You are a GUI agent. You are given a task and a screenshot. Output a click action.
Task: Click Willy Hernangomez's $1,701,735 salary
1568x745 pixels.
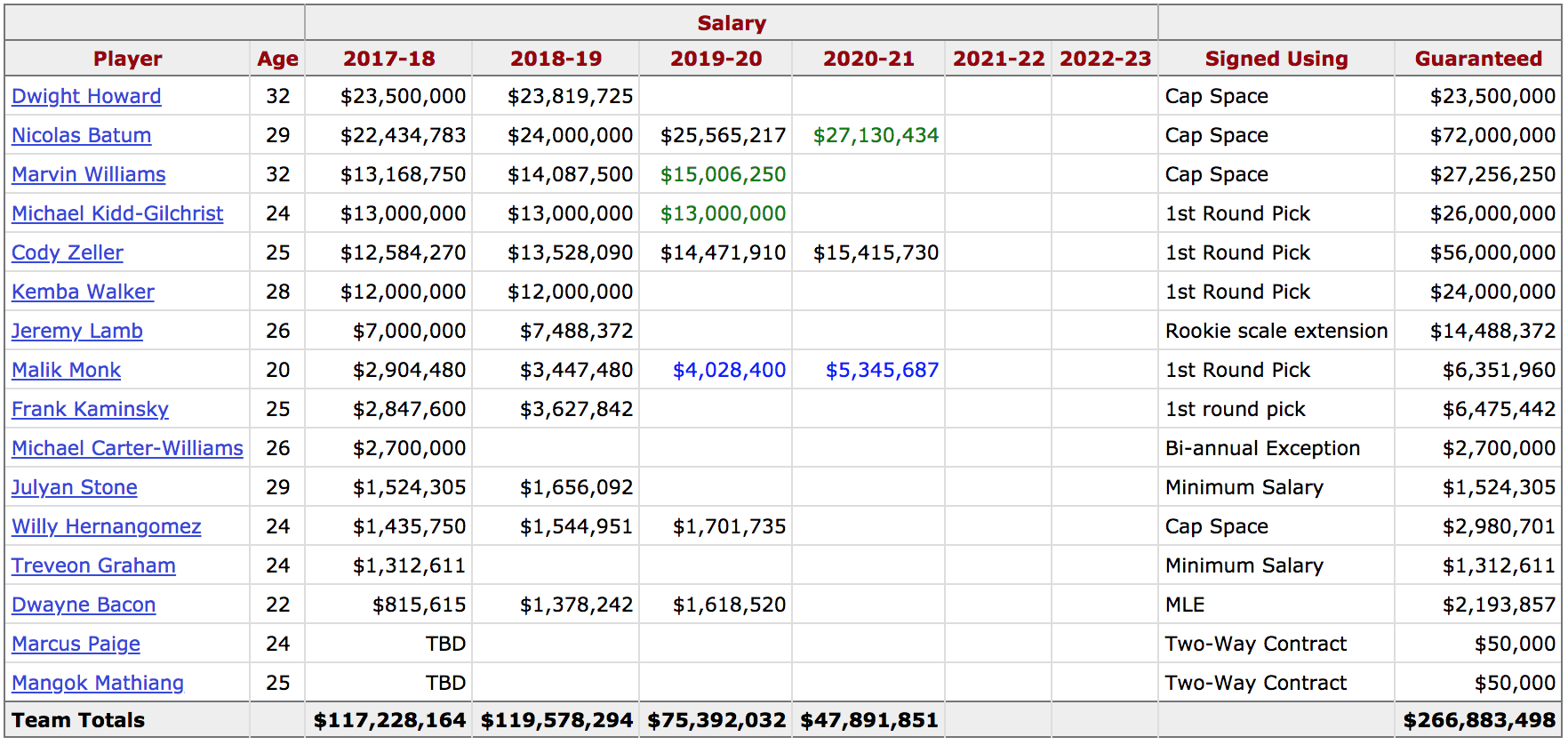(729, 526)
